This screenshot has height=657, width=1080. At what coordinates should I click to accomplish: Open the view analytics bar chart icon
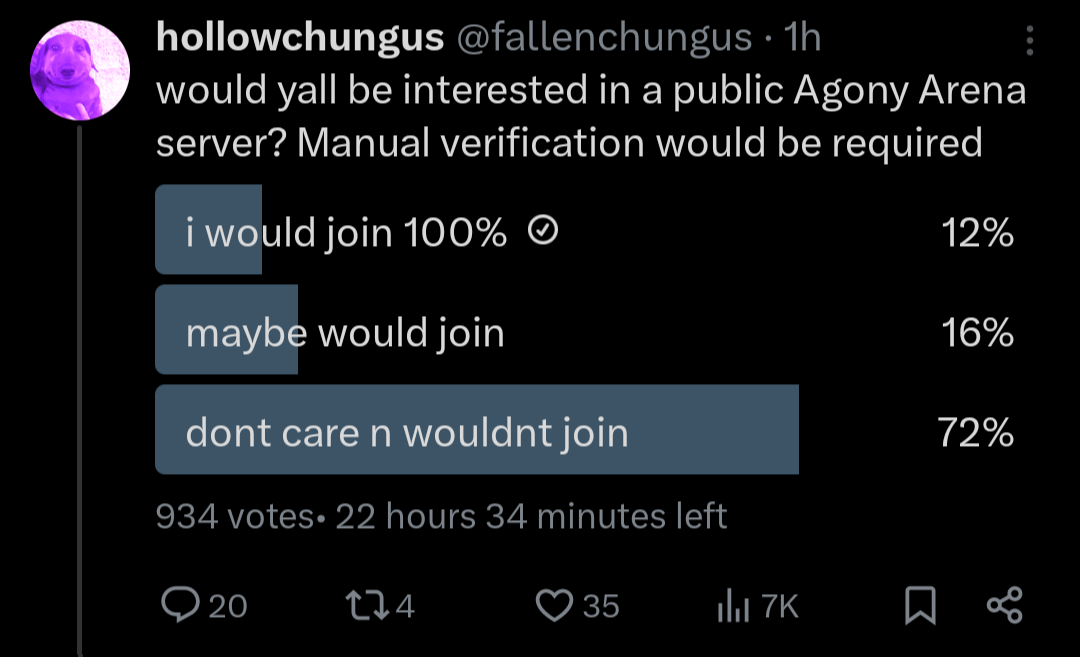click(x=733, y=605)
